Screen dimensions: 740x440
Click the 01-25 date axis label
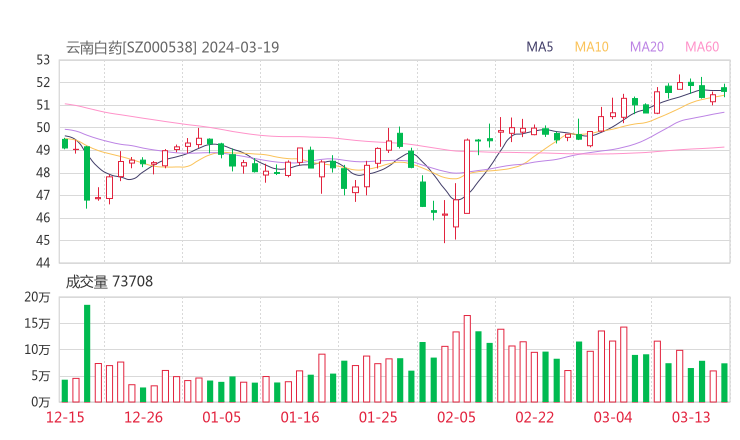point(378,417)
